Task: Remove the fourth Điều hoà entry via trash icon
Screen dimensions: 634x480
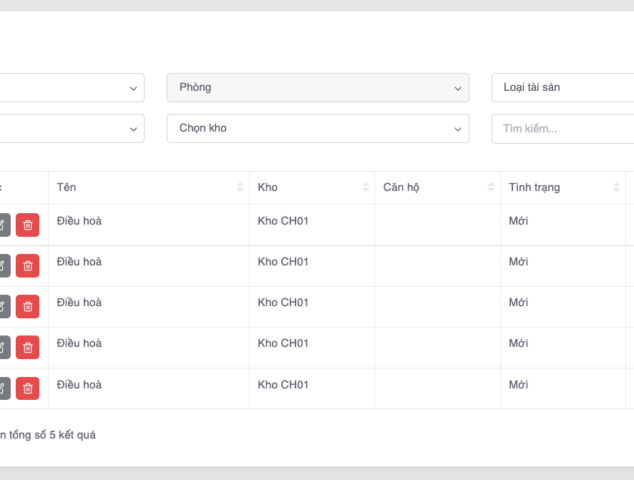Action: [x=27, y=347]
